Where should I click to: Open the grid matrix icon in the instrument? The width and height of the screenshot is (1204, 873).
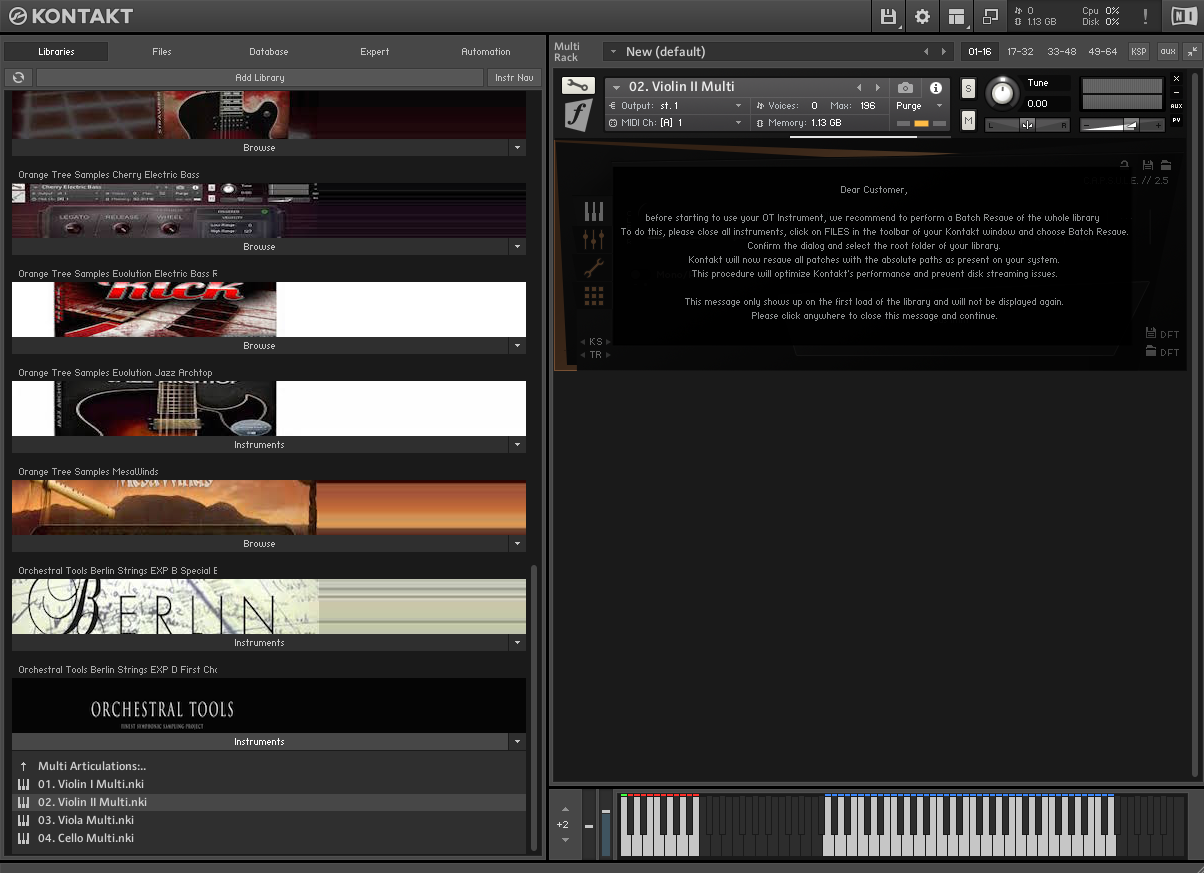click(x=594, y=296)
